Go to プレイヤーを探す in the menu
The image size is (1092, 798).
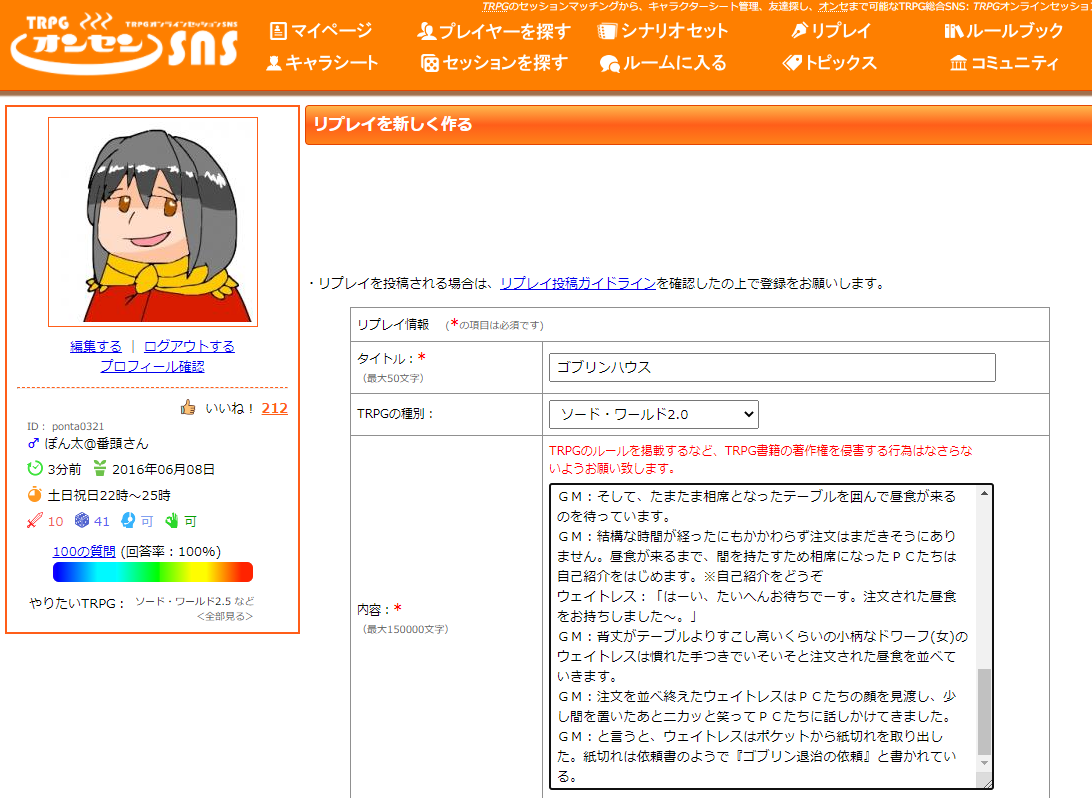click(x=494, y=31)
